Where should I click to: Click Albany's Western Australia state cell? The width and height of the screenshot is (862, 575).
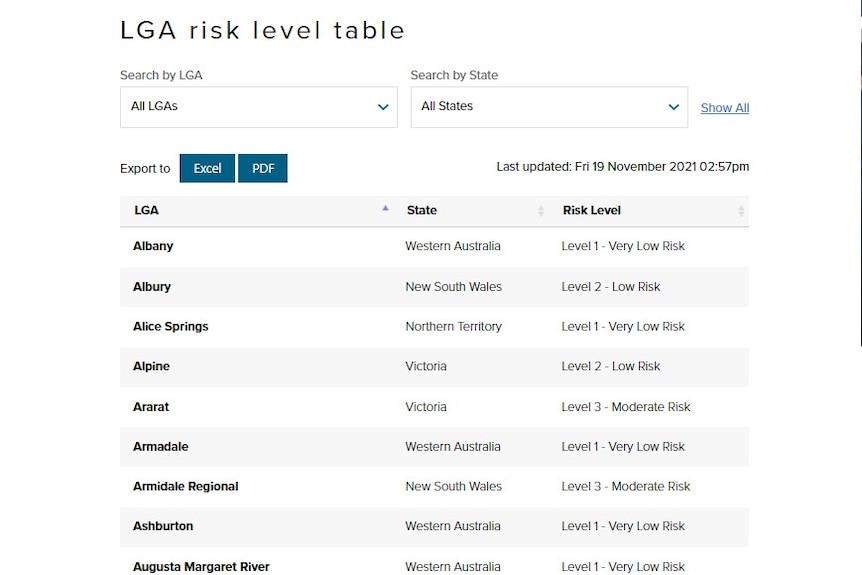click(453, 246)
